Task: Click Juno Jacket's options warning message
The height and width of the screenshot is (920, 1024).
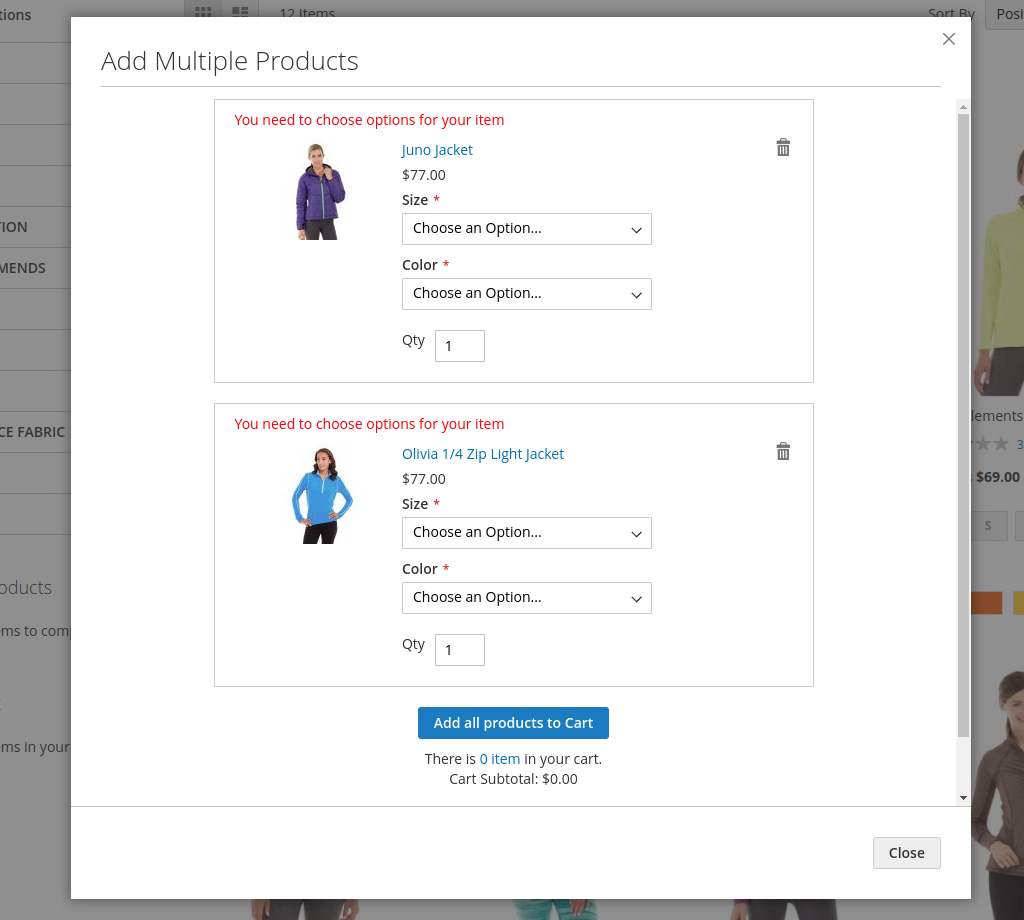Action: pyautogui.click(x=369, y=120)
